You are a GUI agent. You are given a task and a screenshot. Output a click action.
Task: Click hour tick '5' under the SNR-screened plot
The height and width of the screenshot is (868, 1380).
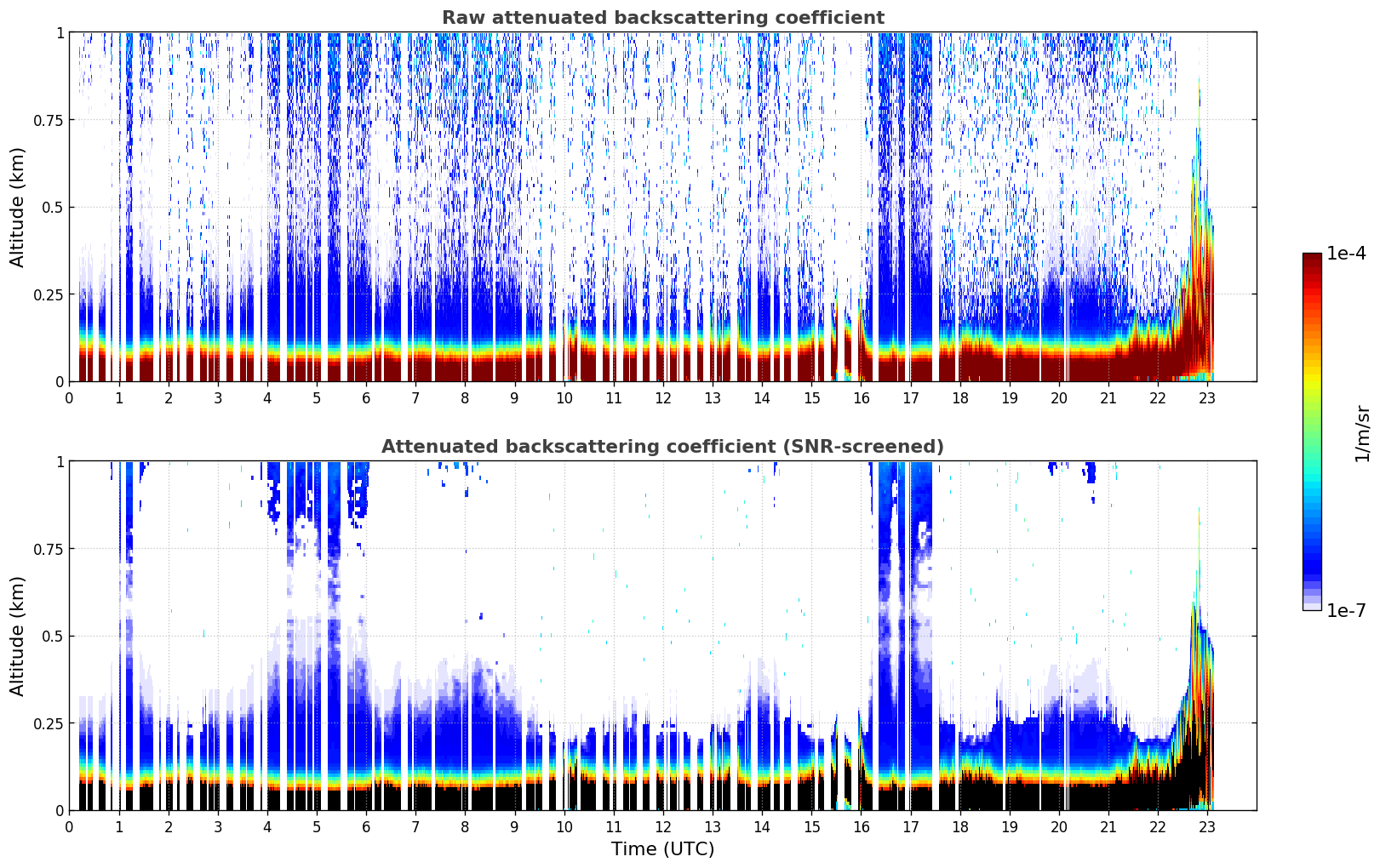point(317,826)
